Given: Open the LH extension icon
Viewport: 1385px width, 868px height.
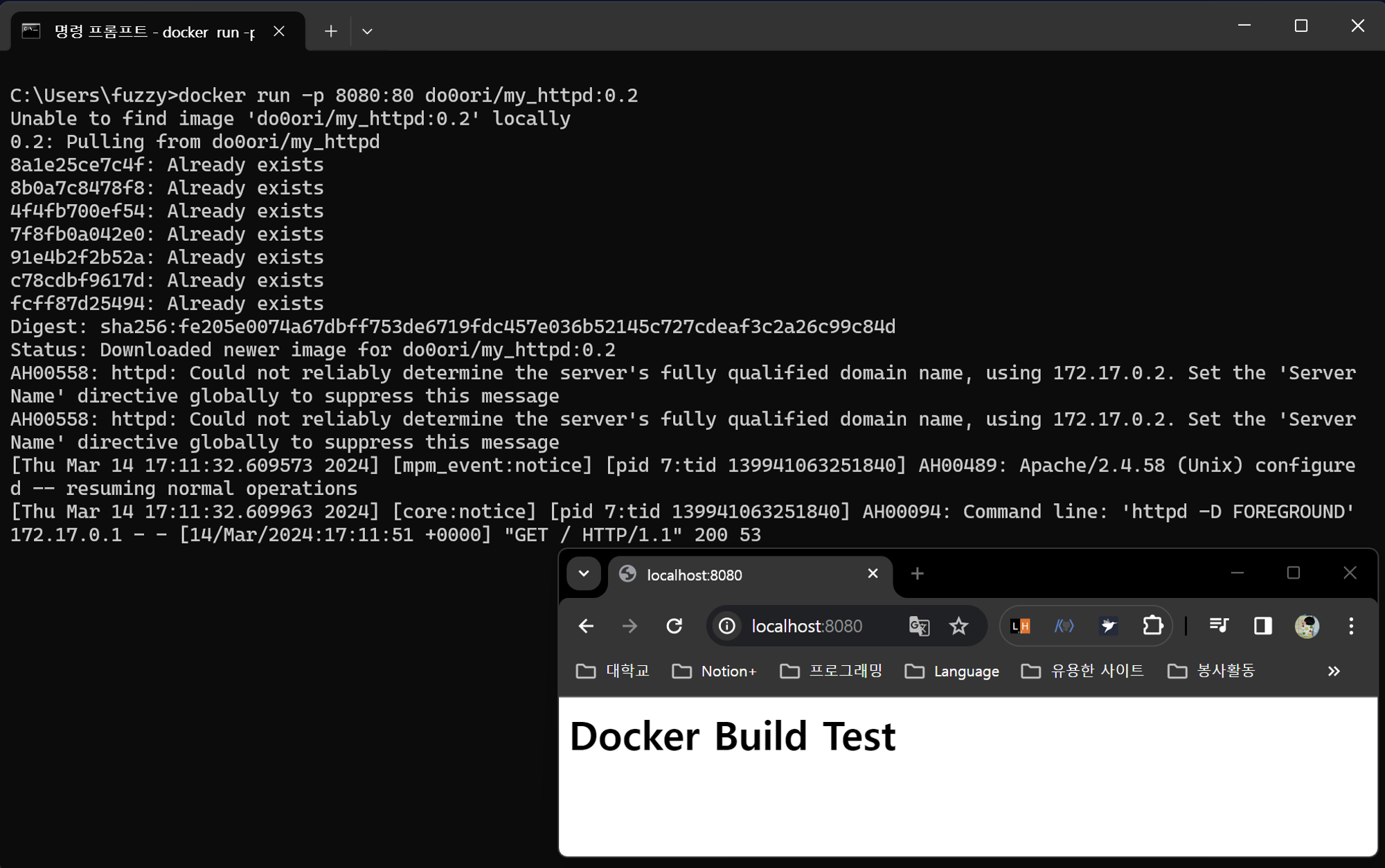Looking at the screenshot, I should (x=1021, y=626).
